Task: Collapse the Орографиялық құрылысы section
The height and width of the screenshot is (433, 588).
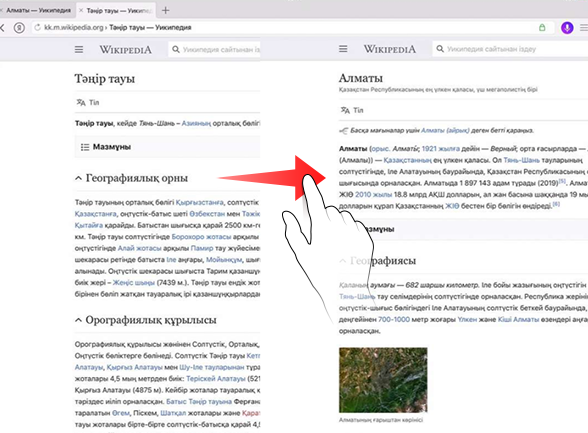Action: click(x=78, y=320)
